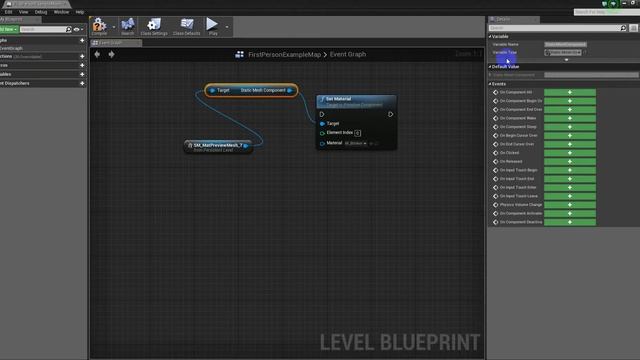Screen dimensions: 640x360
Task: Select the Set Material node header
Action: (356, 101)
